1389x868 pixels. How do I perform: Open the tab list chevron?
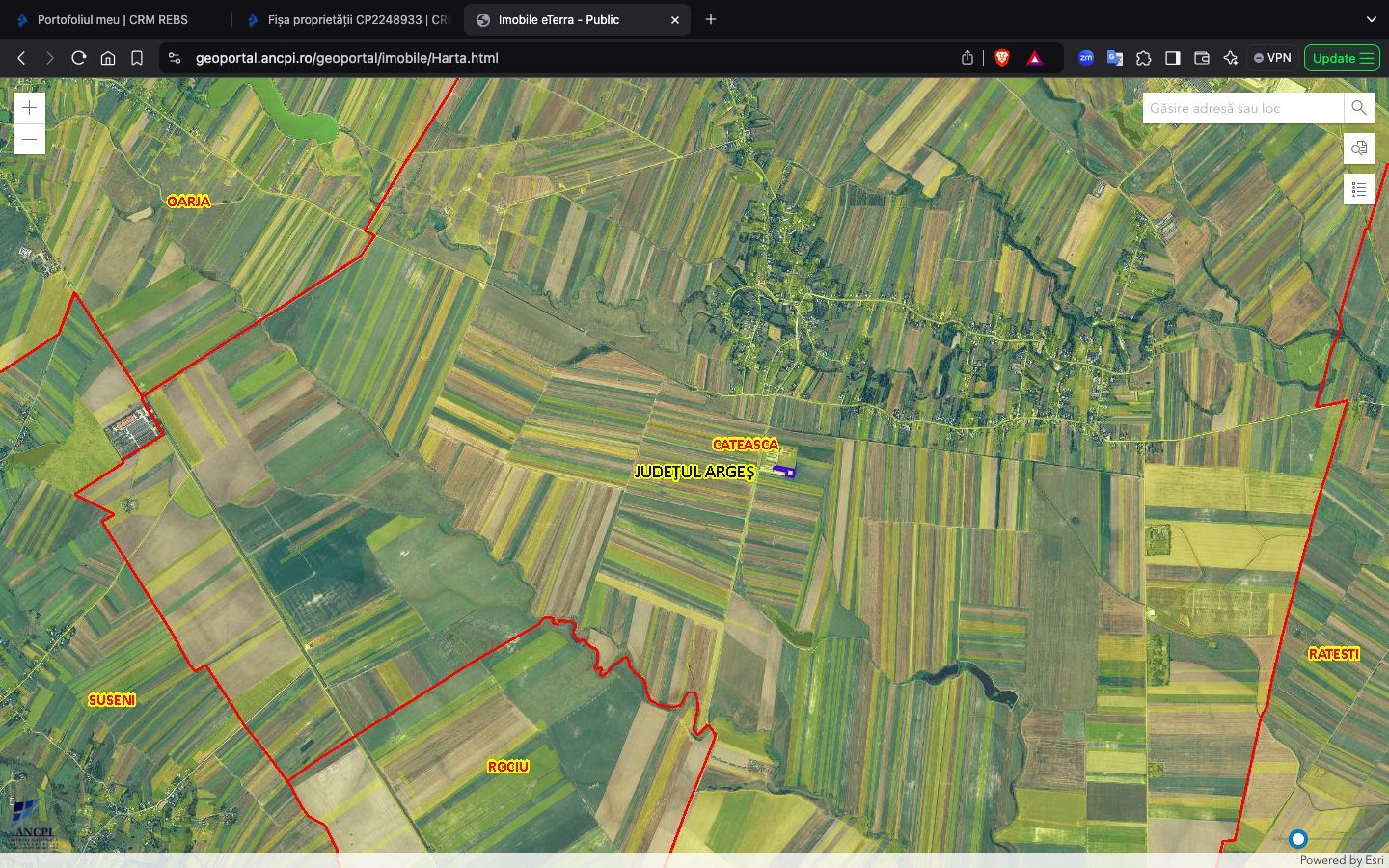coord(1371,19)
